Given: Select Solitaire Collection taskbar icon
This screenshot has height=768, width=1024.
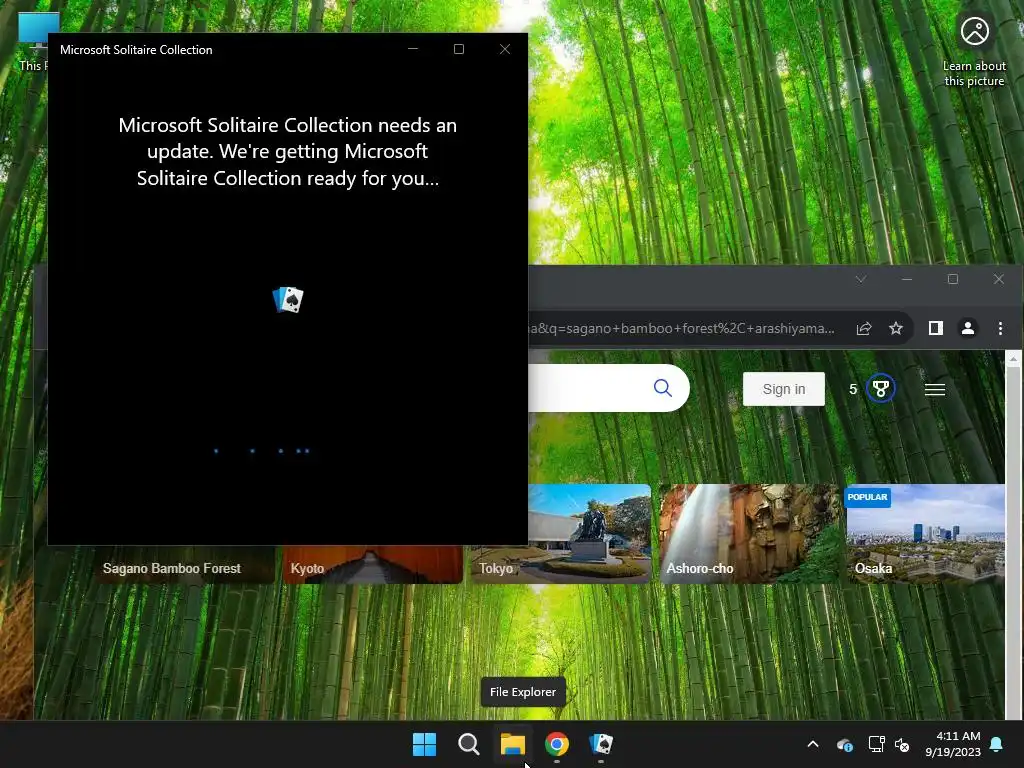Looking at the screenshot, I should (601, 744).
